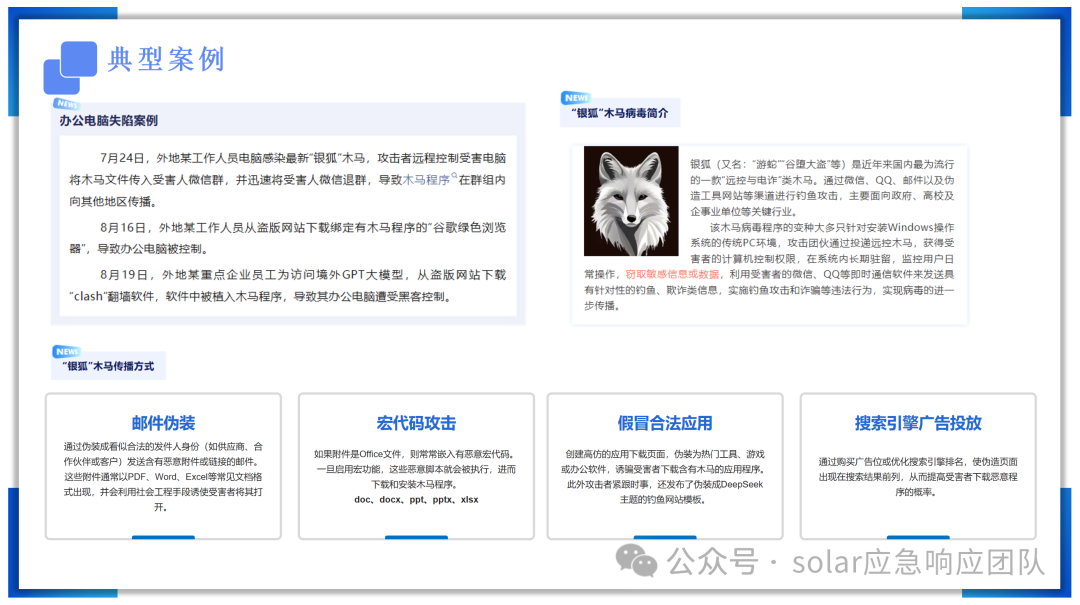Click the 邮件伪装 card description text
This screenshot has height=605, width=1080.
pos(163,477)
